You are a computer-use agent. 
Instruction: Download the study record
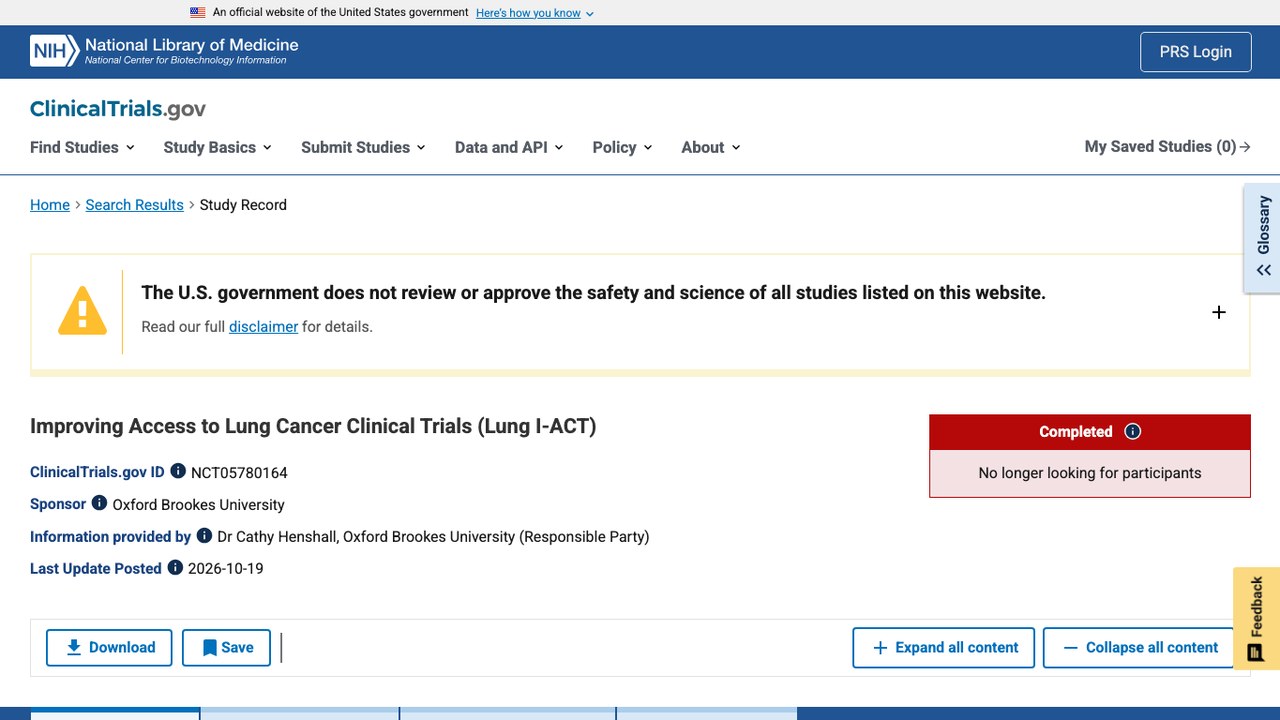[x=109, y=648]
